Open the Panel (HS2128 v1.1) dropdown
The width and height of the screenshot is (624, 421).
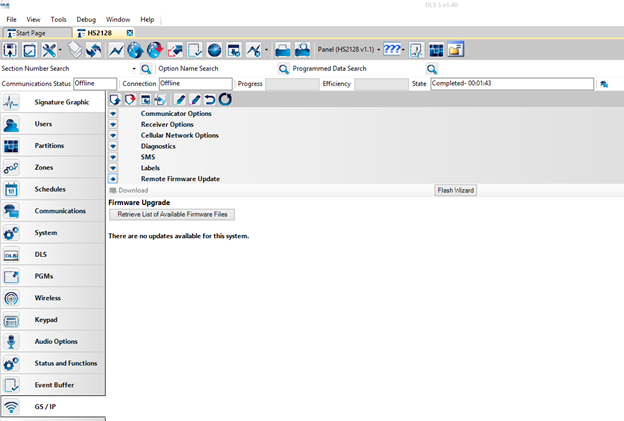click(349, 50)
